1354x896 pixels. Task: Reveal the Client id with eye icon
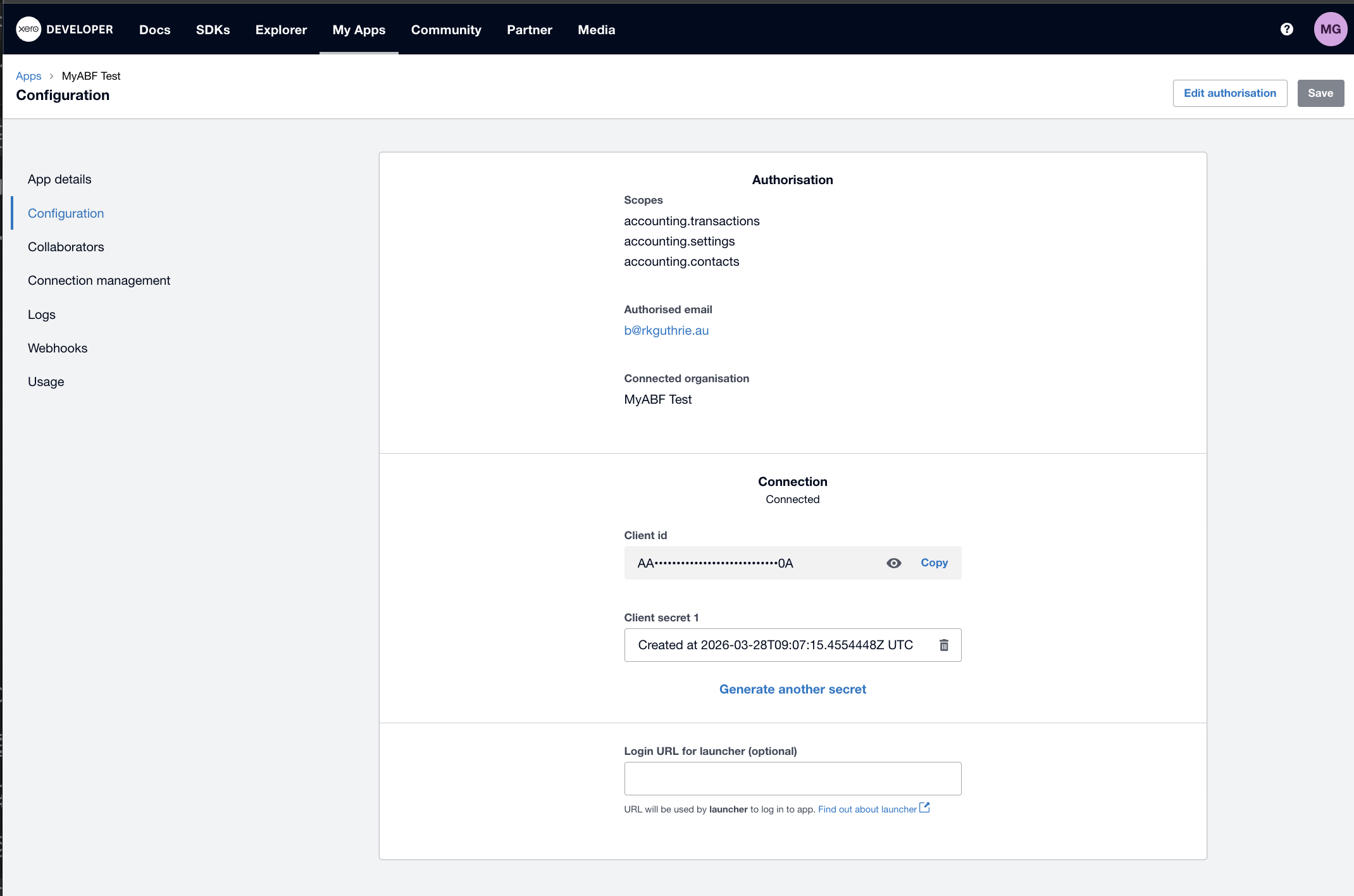[x=893, y=563]
